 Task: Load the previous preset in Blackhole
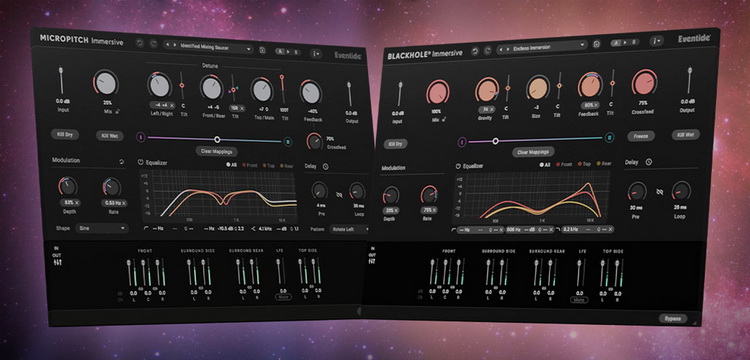pyautogui.click(x=501, y=49)
